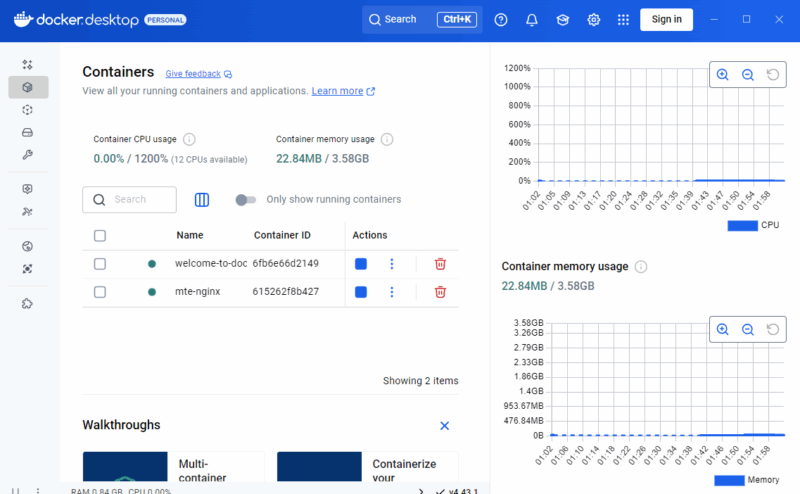Stop the mte-nginx container
Image resolution: width=800 pixels, height=494 pixels.
[361, 292]
